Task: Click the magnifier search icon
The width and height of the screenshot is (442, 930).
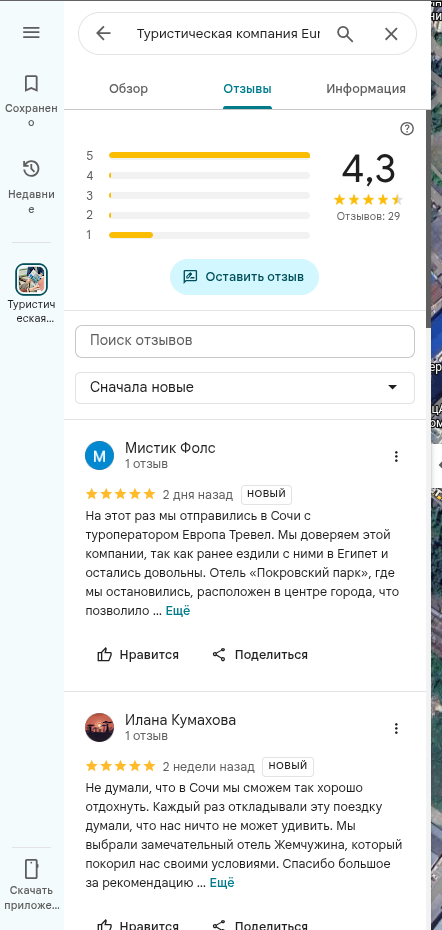Action: tap(345, 34)
